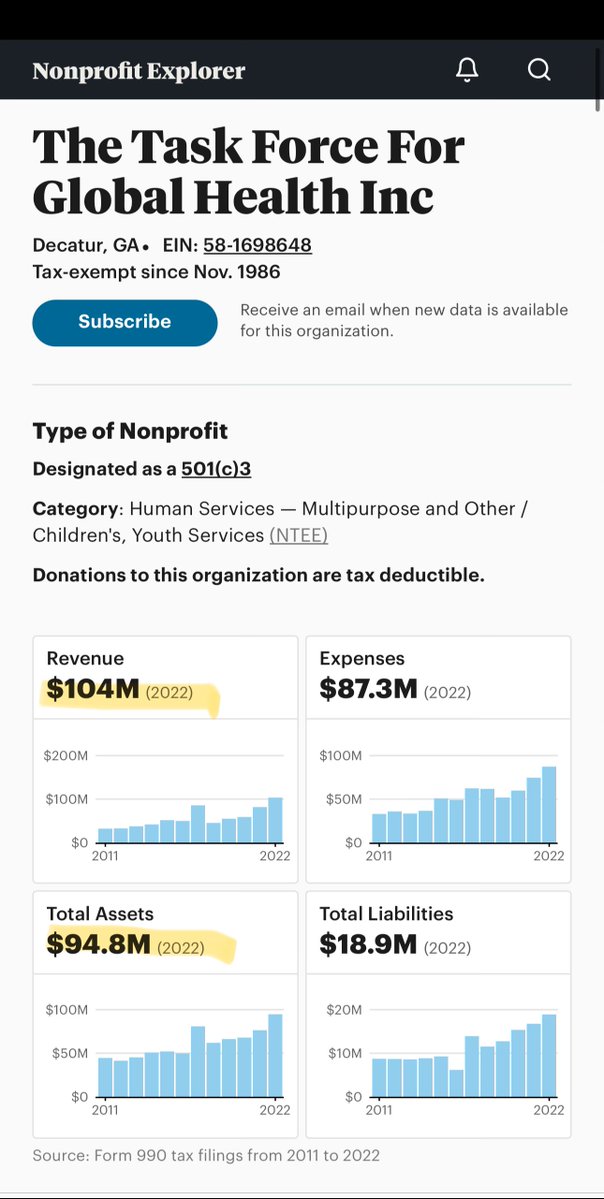Open the NTEE category link
This screenshot has height=1199, width=604.
pos(298,535)
